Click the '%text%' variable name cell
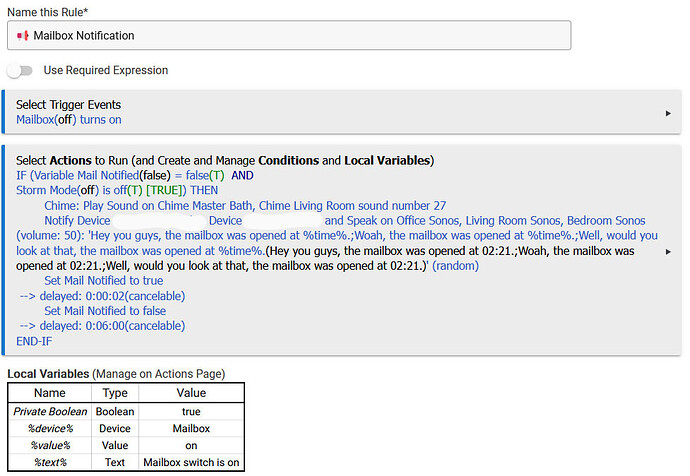690x476 pixels. [x=50, y=462]
